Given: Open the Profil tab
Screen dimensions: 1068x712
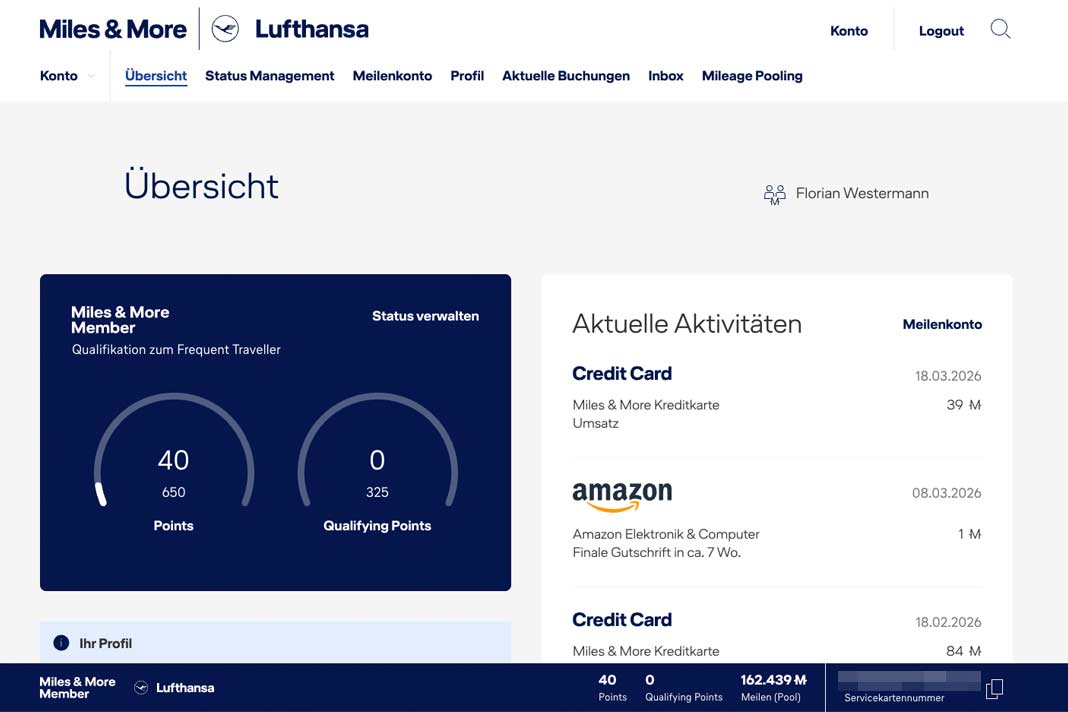Looking at the screenshot, I should pos(467,76).
